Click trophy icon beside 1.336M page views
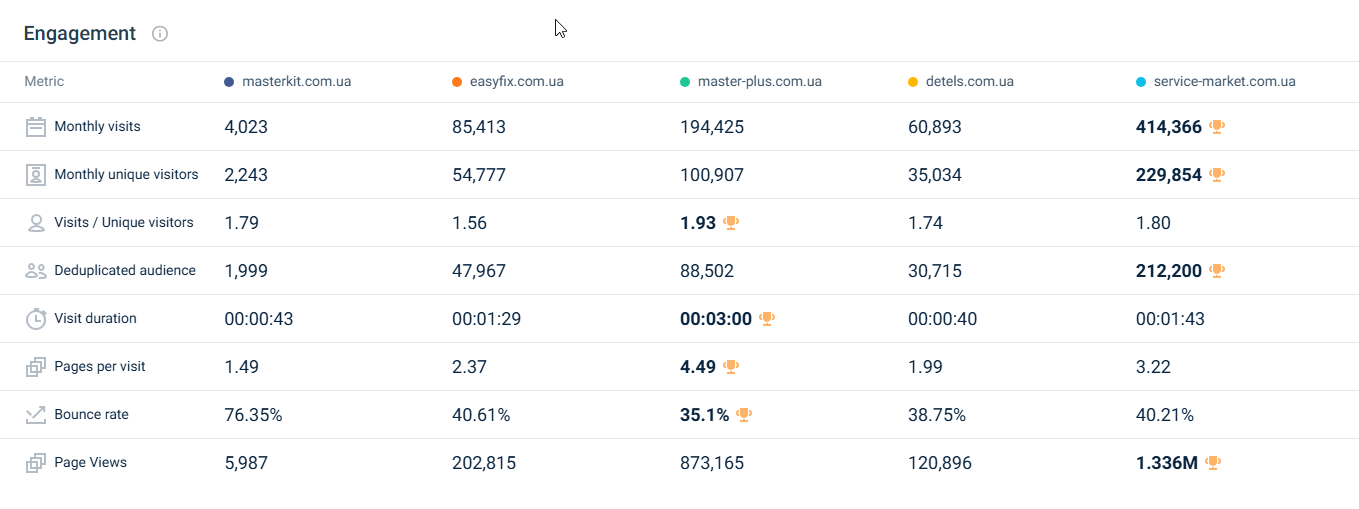The height and width of the screenshot is (509, 1359). pyautogui.click(x=1214, y=463)
